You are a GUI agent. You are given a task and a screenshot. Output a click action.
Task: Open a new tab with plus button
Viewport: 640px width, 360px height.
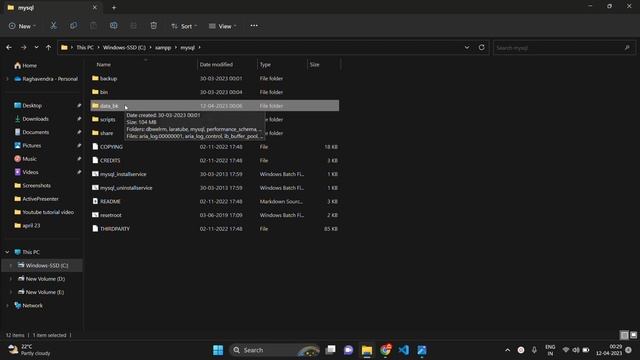pos(114,7)
